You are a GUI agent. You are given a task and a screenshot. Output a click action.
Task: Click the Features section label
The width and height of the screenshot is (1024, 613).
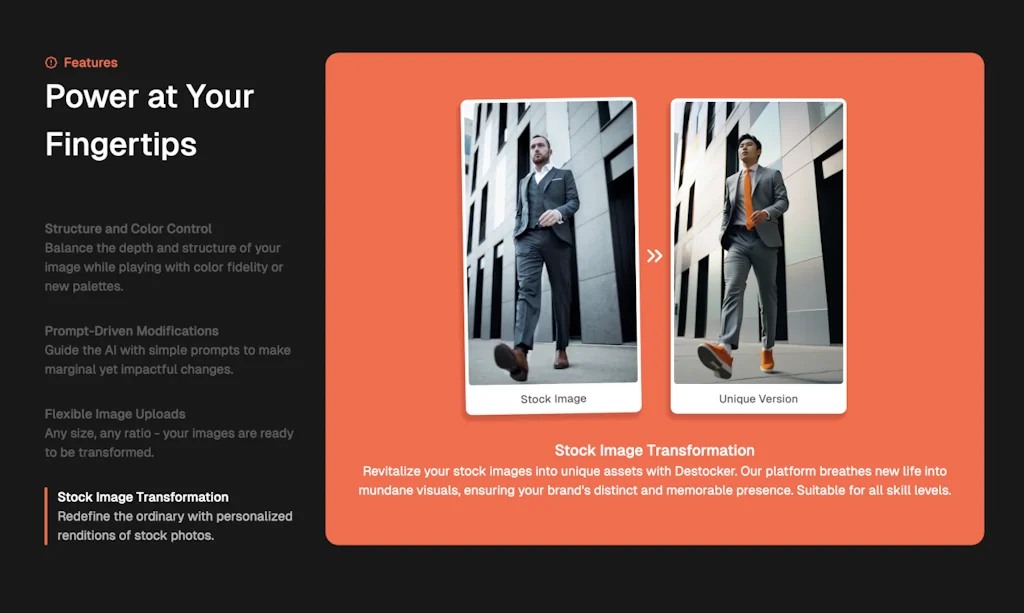point(90,62)
